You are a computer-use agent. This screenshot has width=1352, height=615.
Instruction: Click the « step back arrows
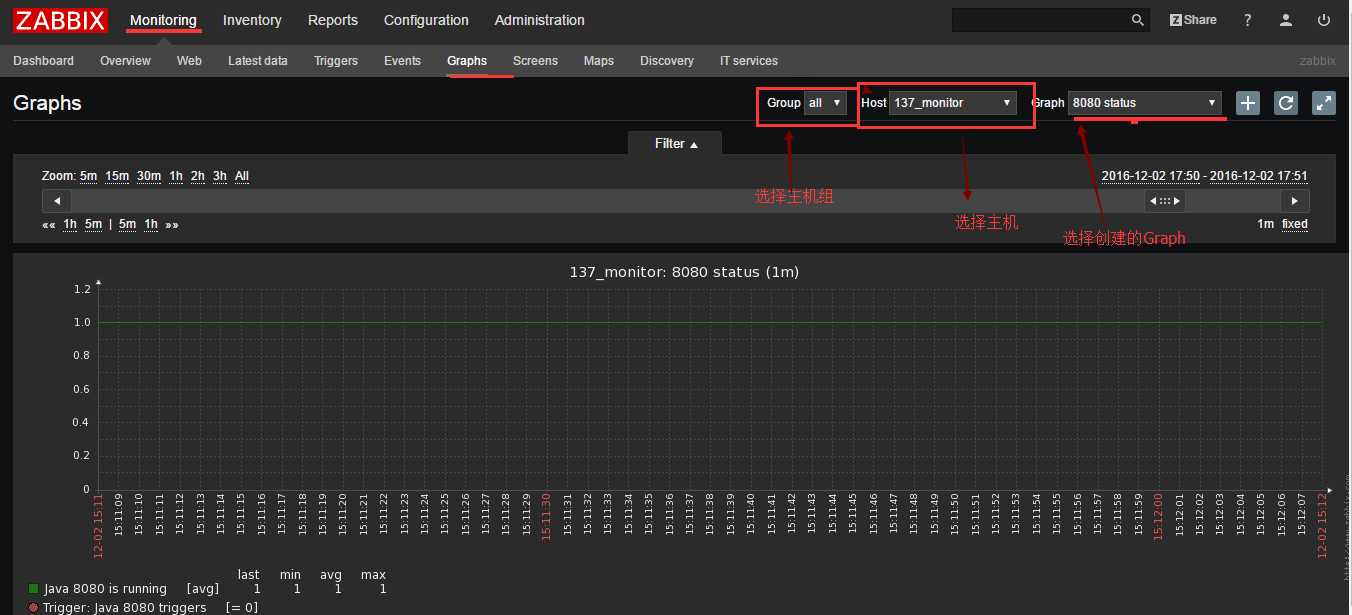[x=49, y=224]
